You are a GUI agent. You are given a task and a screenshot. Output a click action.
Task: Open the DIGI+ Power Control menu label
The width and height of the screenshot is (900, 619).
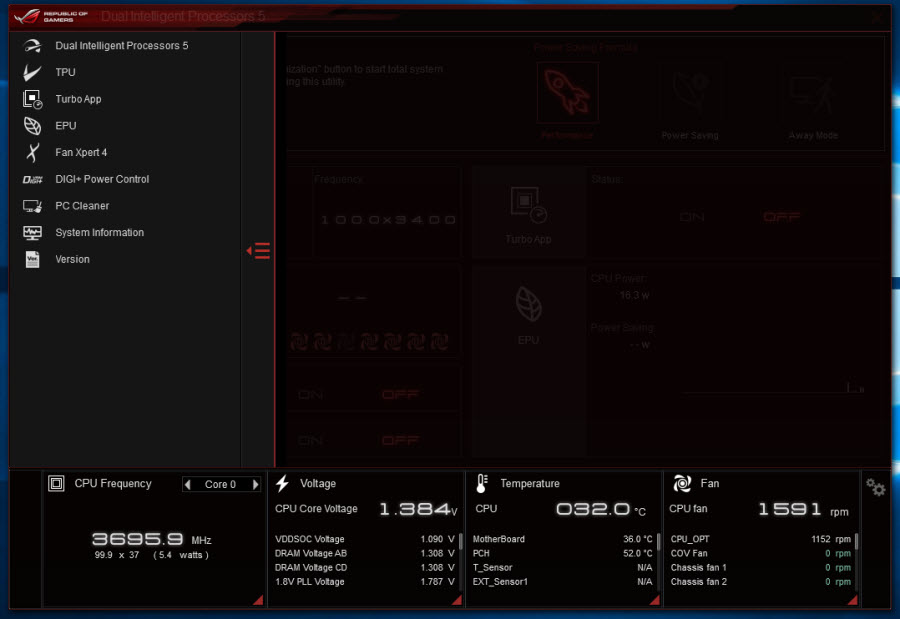[x=102, y=179]
